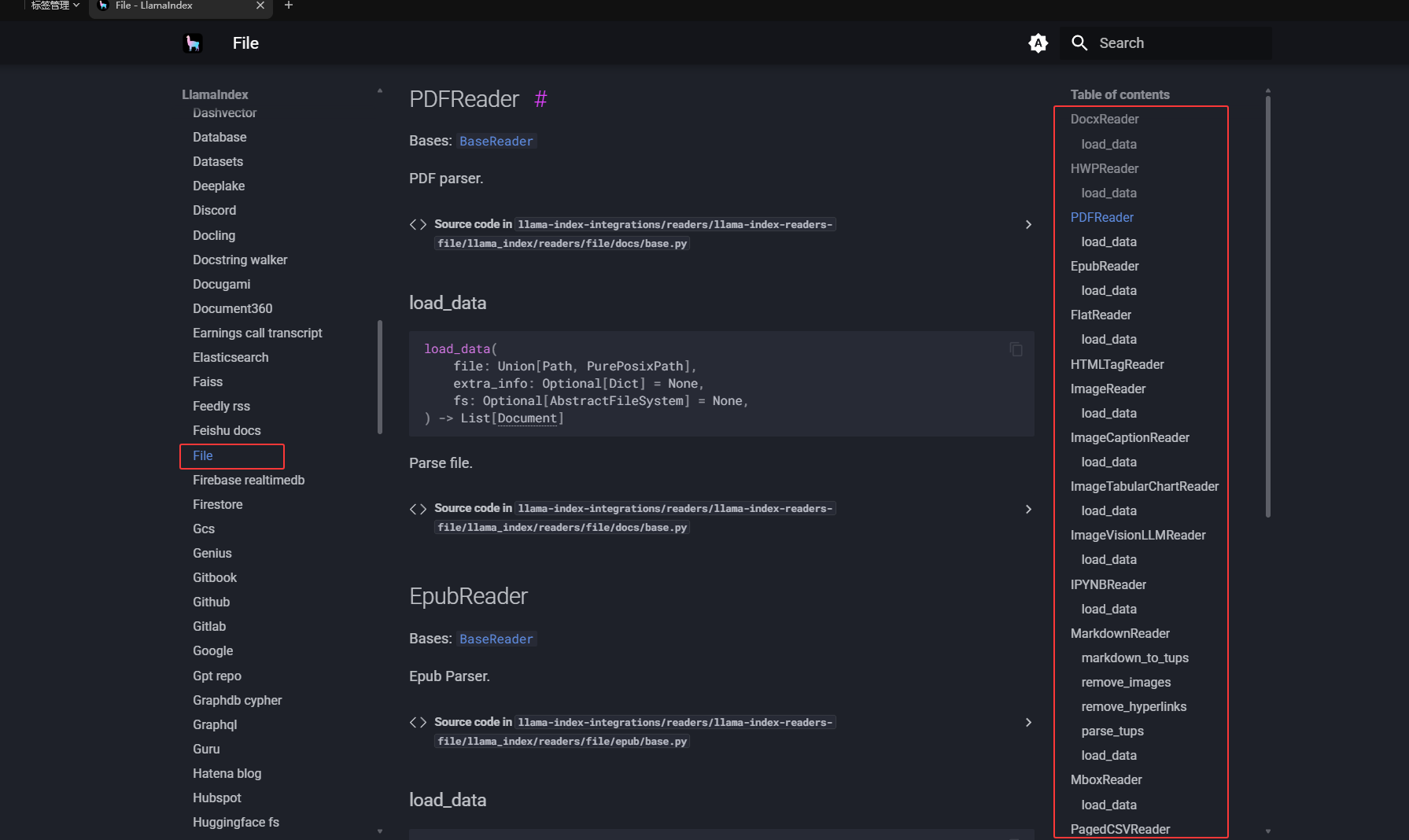Jump to DocxReader in table of contents
Viewport: 1409px width, 840px height.
click(1105, 119)
